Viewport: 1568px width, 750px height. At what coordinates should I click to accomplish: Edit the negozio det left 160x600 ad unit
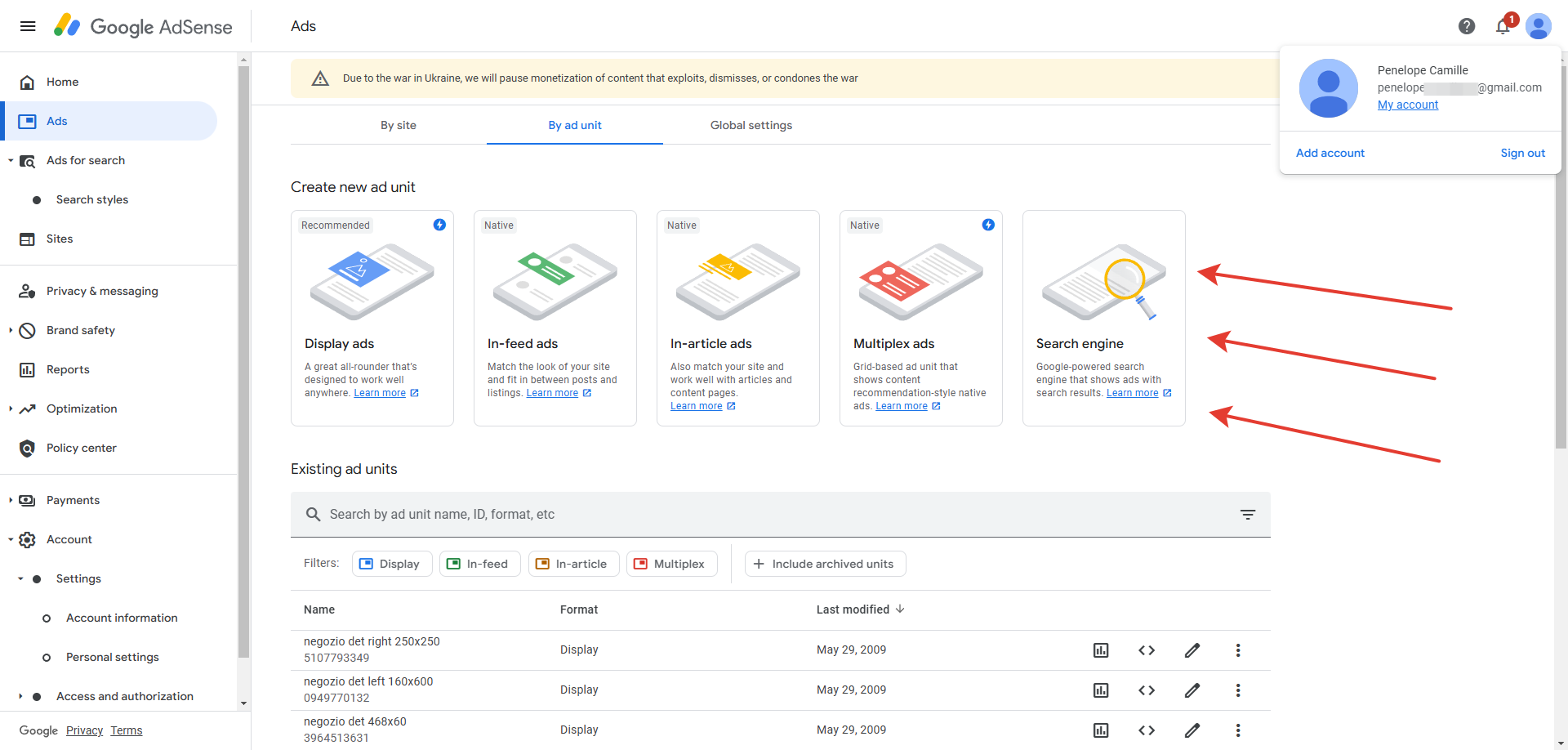(x=1192, y=690)
